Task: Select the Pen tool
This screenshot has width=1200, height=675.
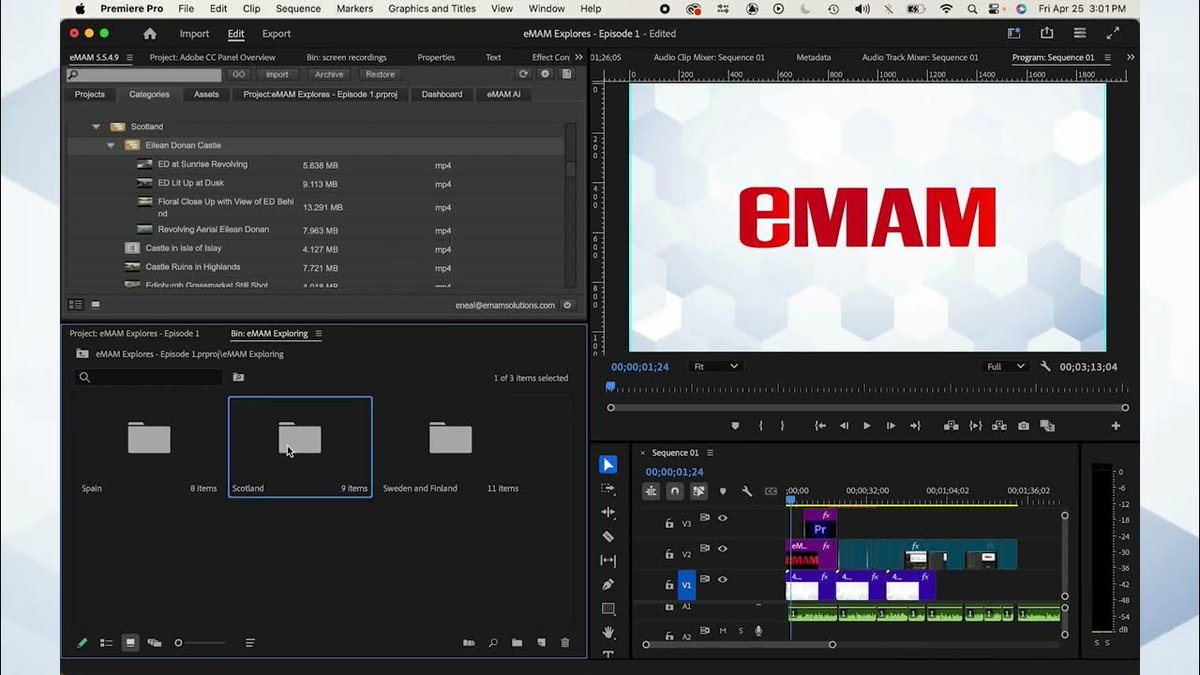Action: pos(608,584)
